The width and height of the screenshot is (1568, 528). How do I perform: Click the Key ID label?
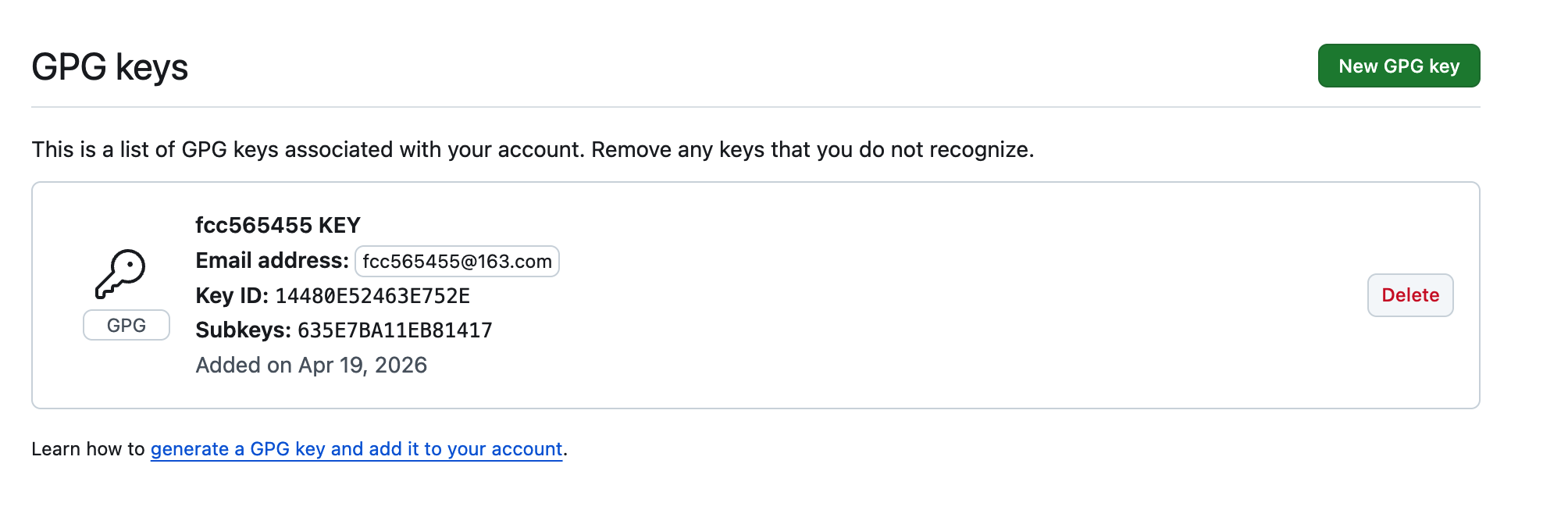pos(232,296)
